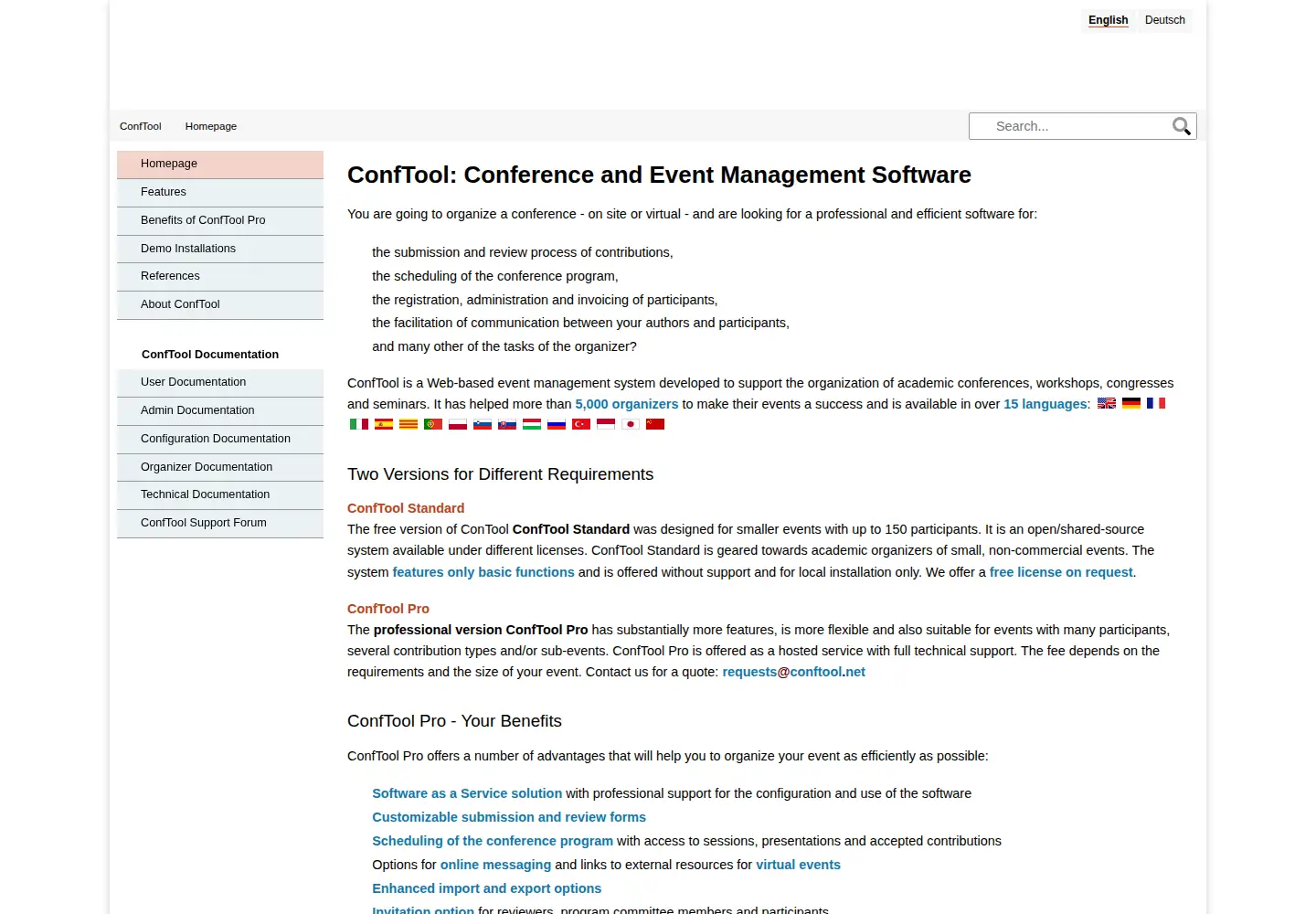The height and width of the screenshot is (914, 1316).
Task: Open the Features sidebar item
Action: pos(220,192)
